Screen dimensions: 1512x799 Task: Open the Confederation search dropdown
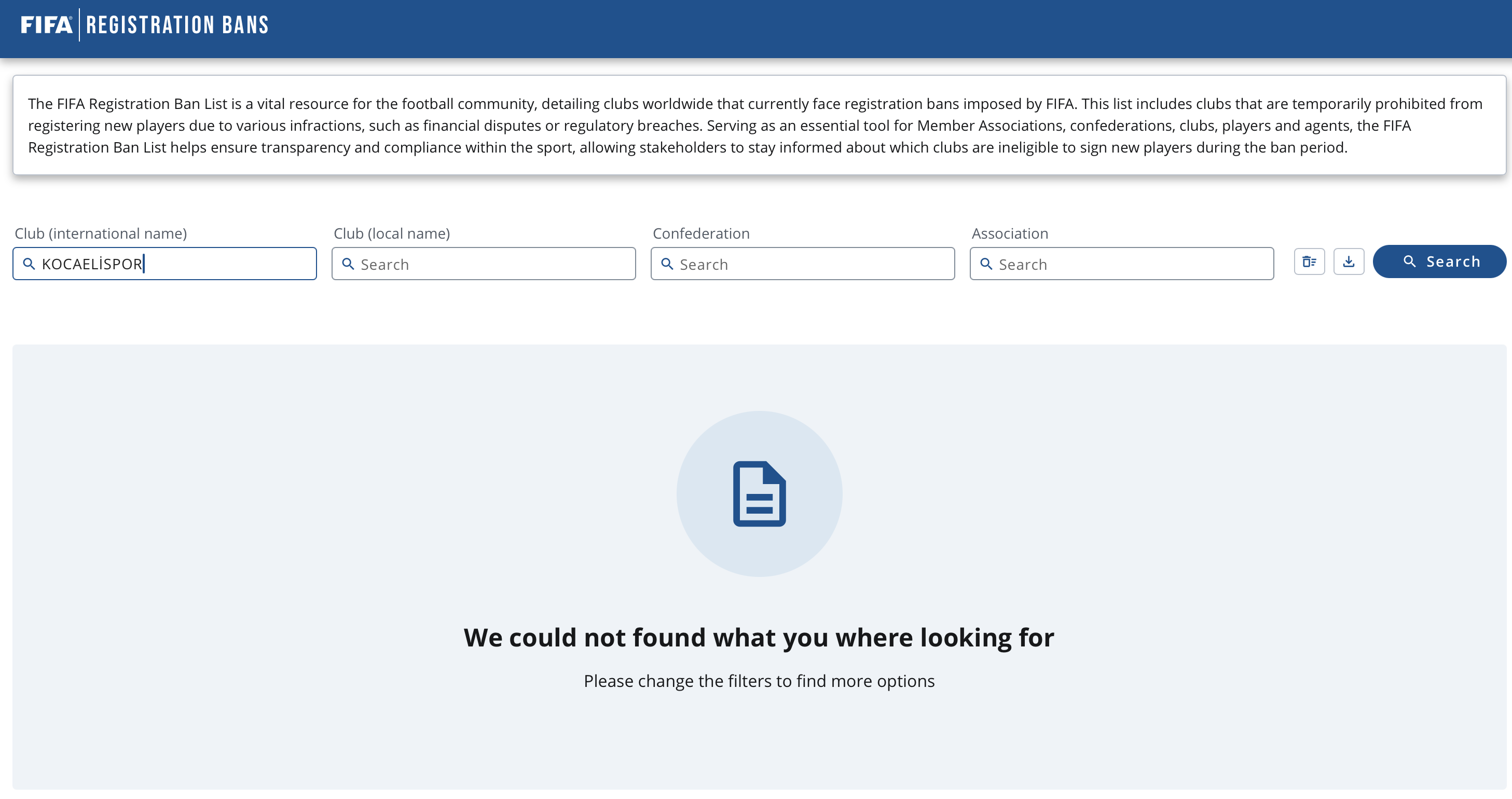tap(802, 264)
